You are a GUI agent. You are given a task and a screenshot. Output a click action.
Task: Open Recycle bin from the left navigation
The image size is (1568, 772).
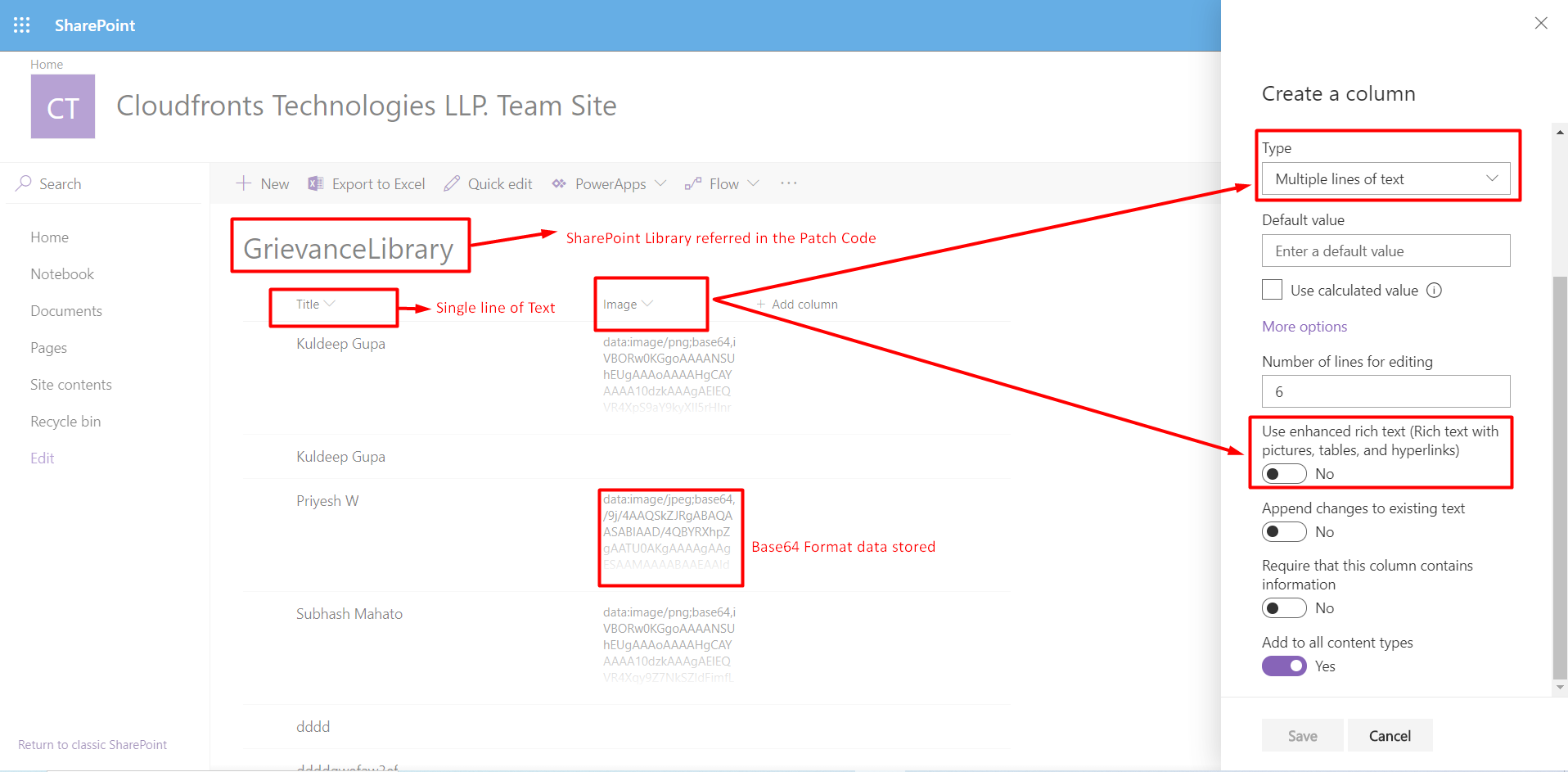pos(65,422)
